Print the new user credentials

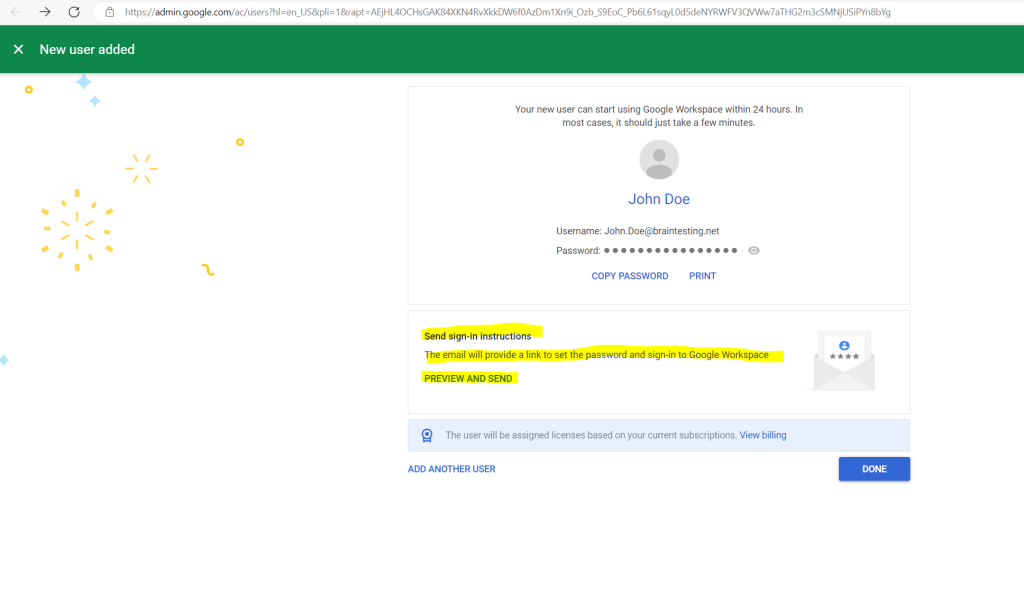pyautogui.click(x=703, y=276)
